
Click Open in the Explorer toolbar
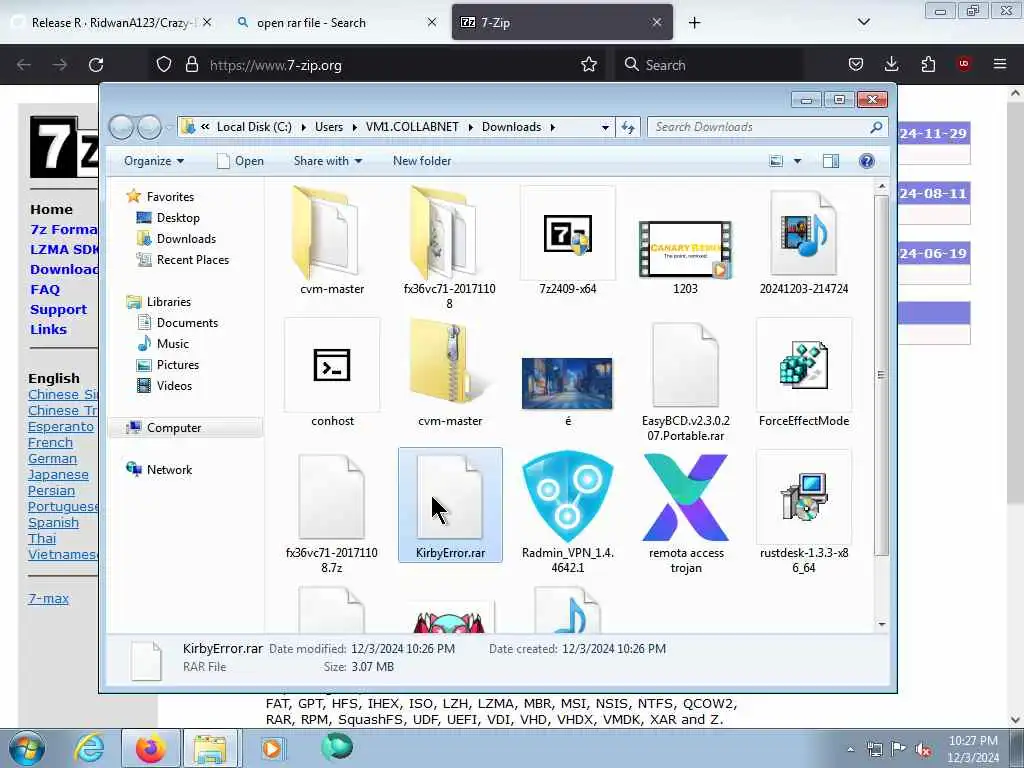click(x=240, y=161)
